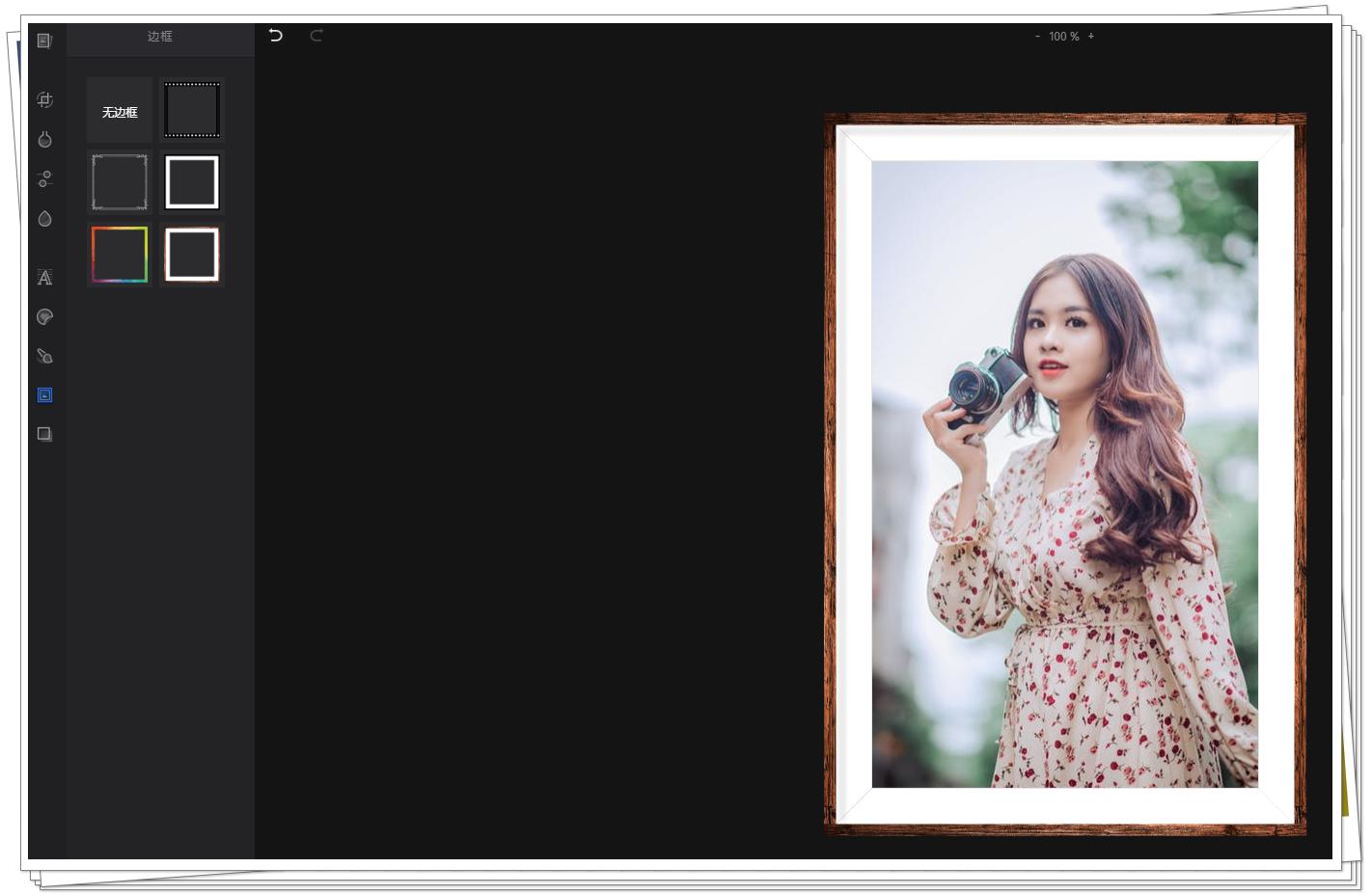Select the water drop blur tool
Image resolution: width=1372 pixels, height=895 pixels.
pyautogui.click(x=44, y=219)
